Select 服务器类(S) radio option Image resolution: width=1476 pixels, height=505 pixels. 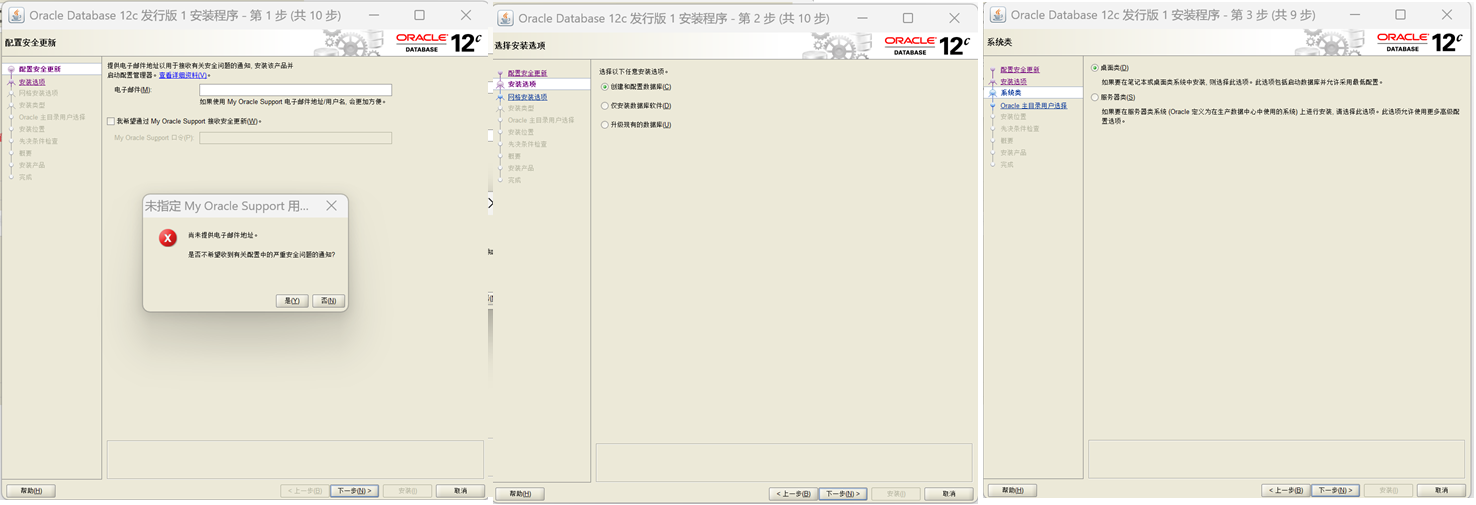click(x=1095, y=97)
